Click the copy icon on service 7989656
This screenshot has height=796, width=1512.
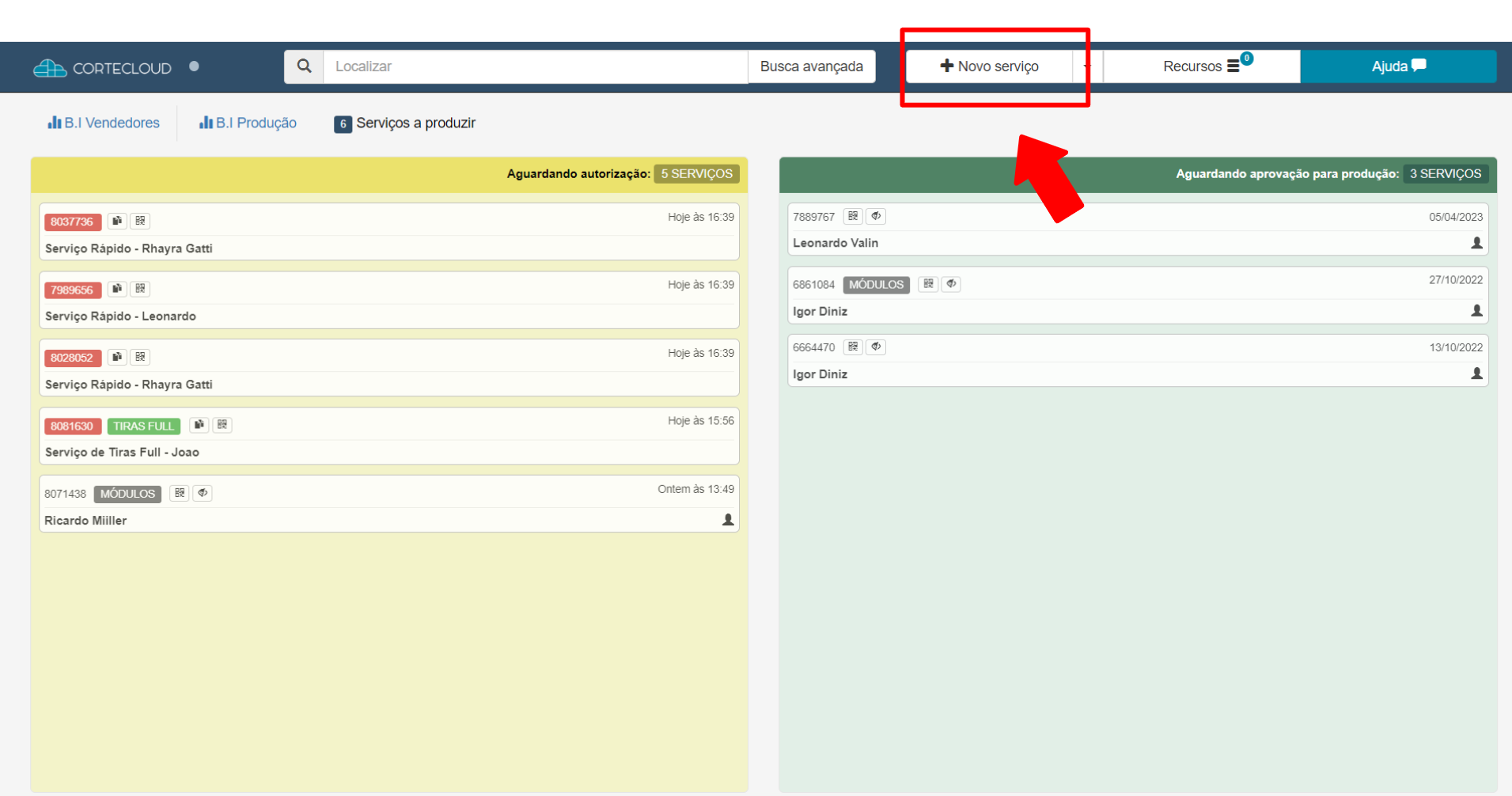point(117,289)
